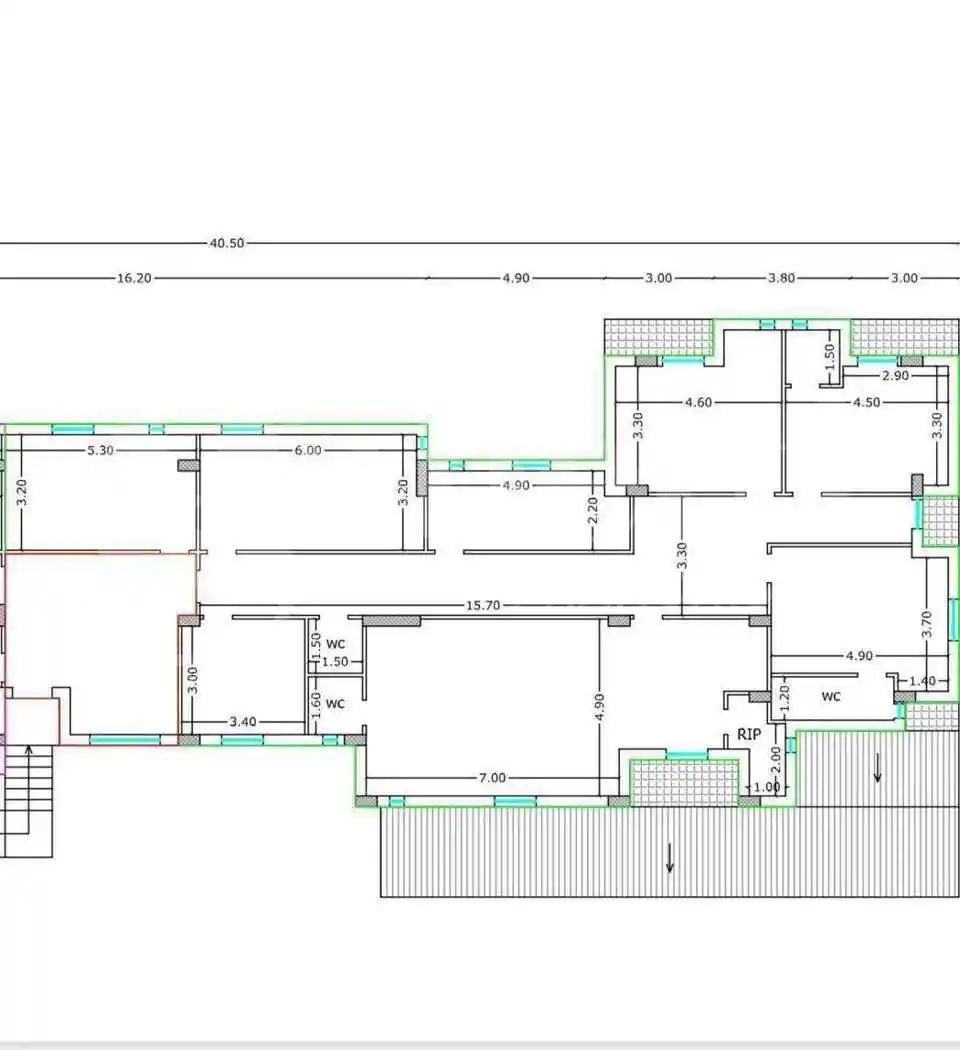Click the RIP room label

[749, 735]
